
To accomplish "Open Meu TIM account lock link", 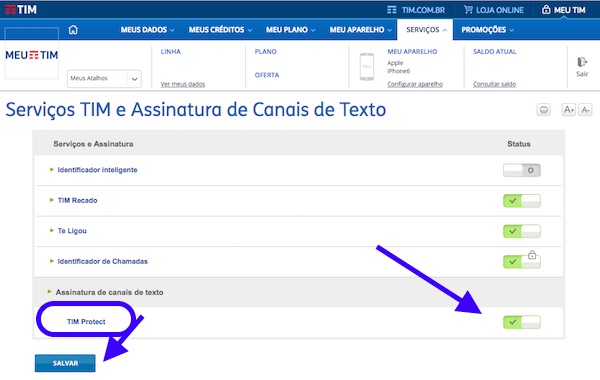I will (x=564, y=10).
